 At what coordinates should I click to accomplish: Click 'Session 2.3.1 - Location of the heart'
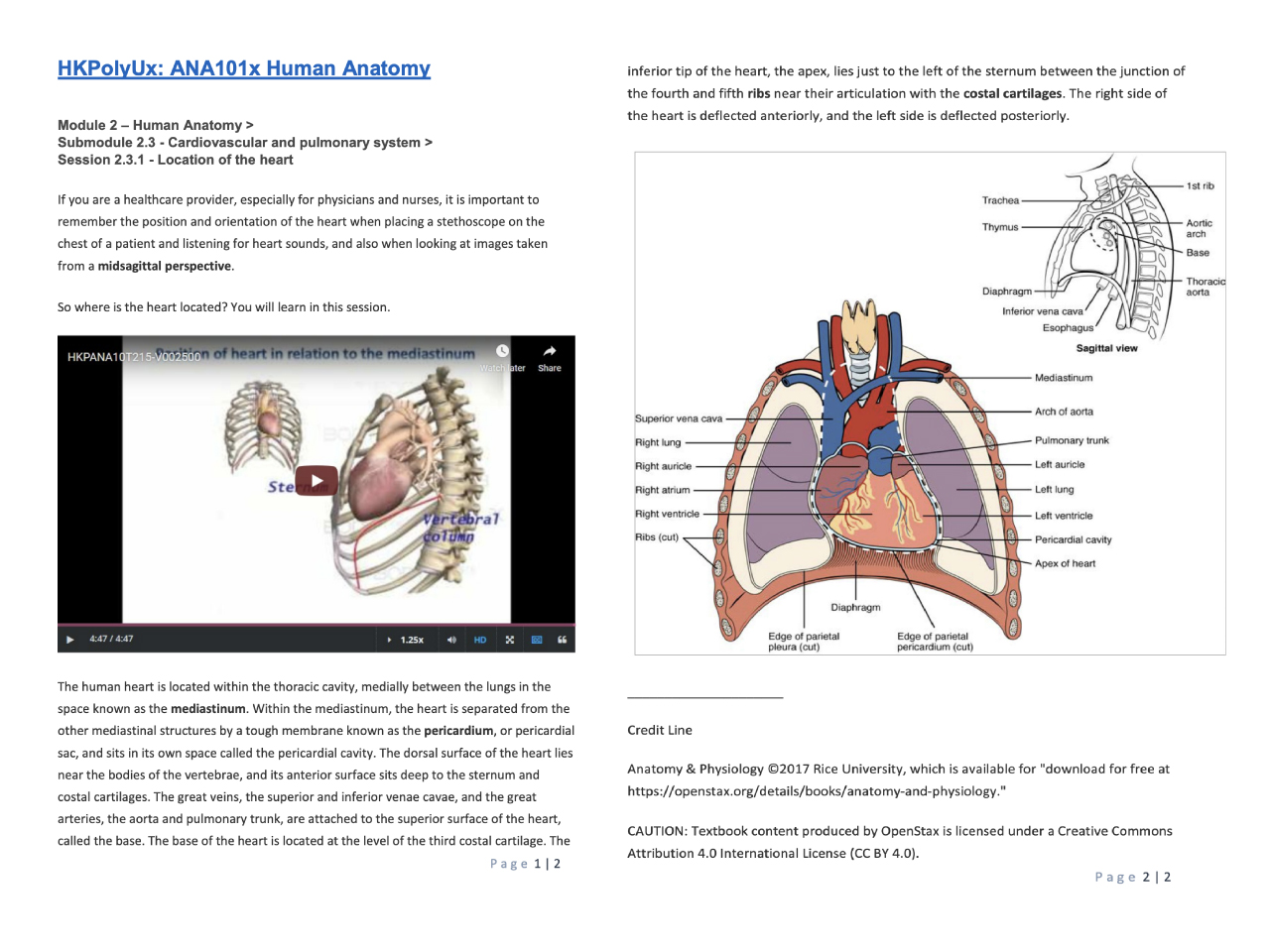click(x=176, y=160)
